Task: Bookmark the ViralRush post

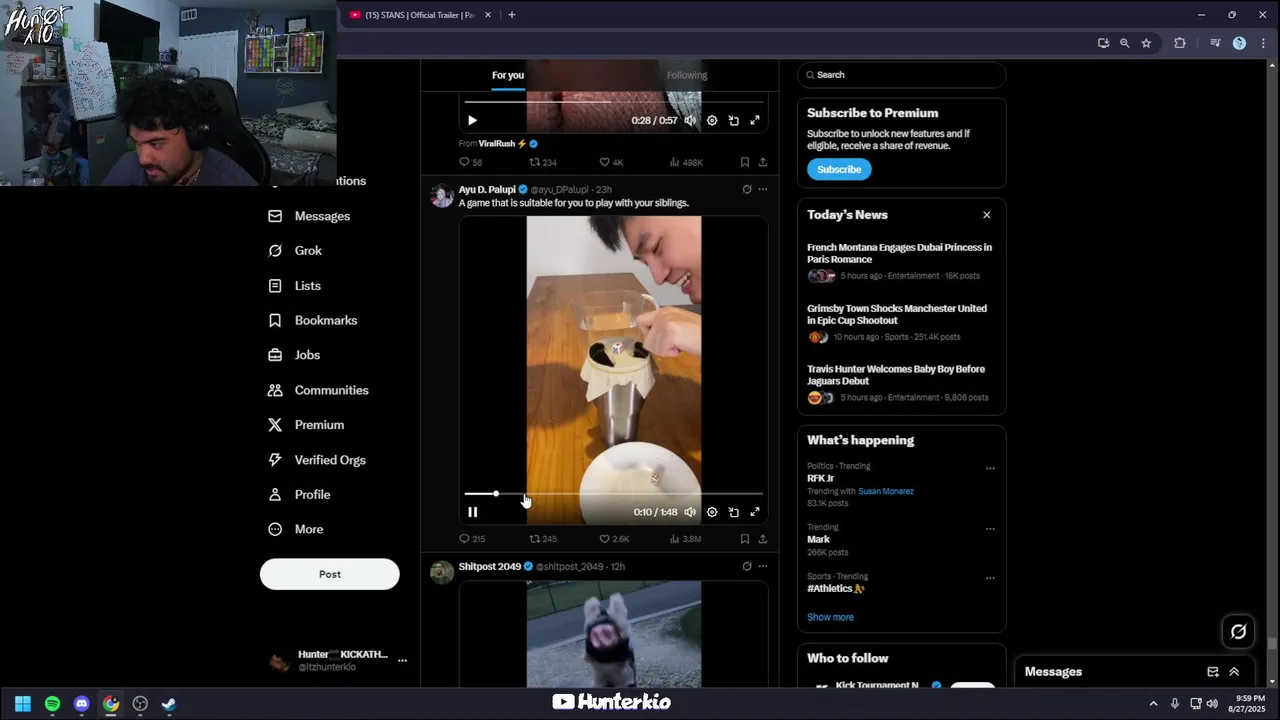Action: 745,162
